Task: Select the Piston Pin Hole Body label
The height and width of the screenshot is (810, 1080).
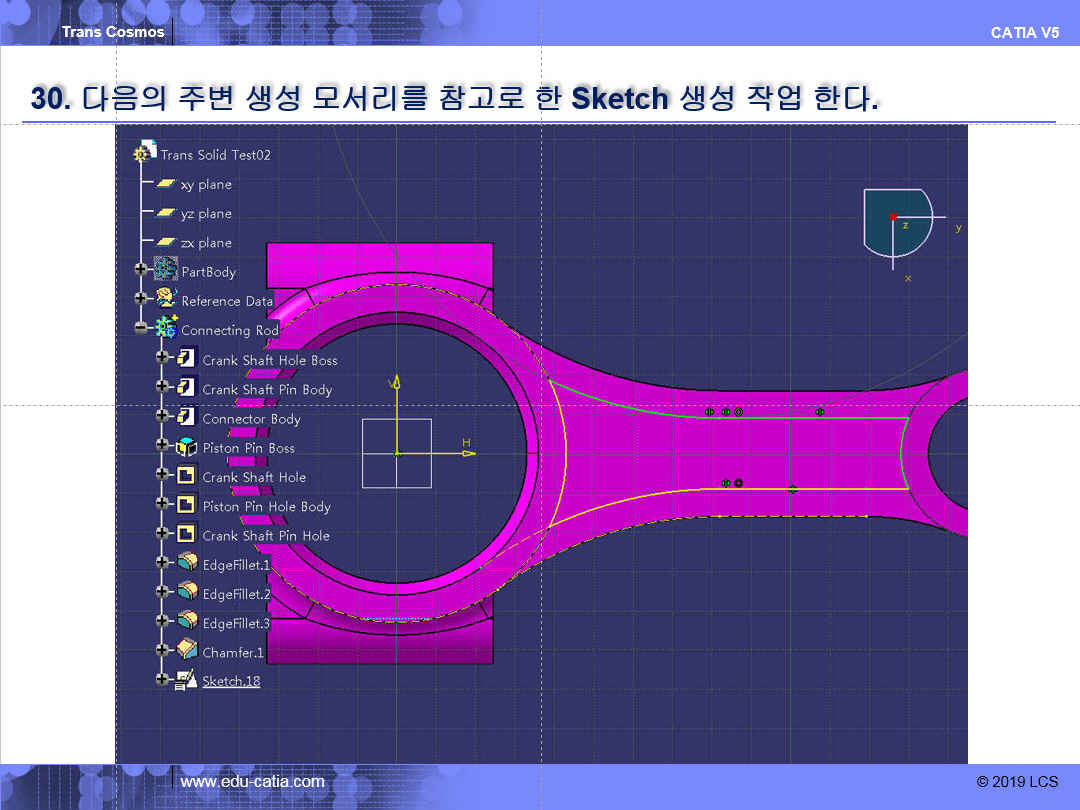Action: tap(266, 507)
